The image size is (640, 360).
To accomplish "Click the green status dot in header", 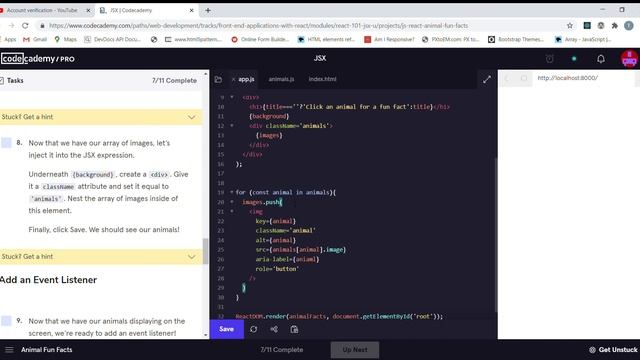I will coord(574,59).
